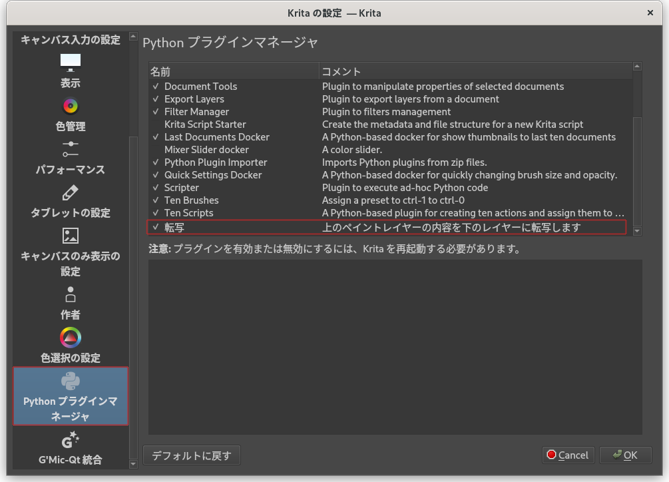The width and height of the screenshot is (669, 482).
Task: Open the キャンバスのみ表示の設定 image icon
Action: tap(70, 235)
